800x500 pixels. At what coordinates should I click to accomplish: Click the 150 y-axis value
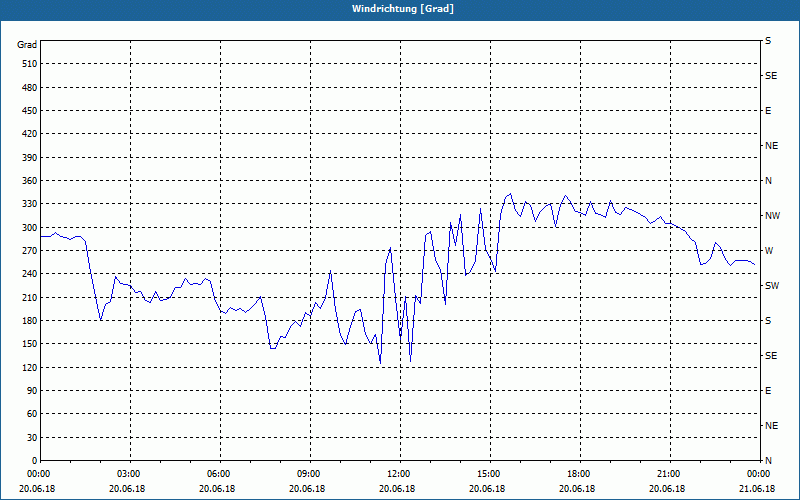click(x=30, y=344)
